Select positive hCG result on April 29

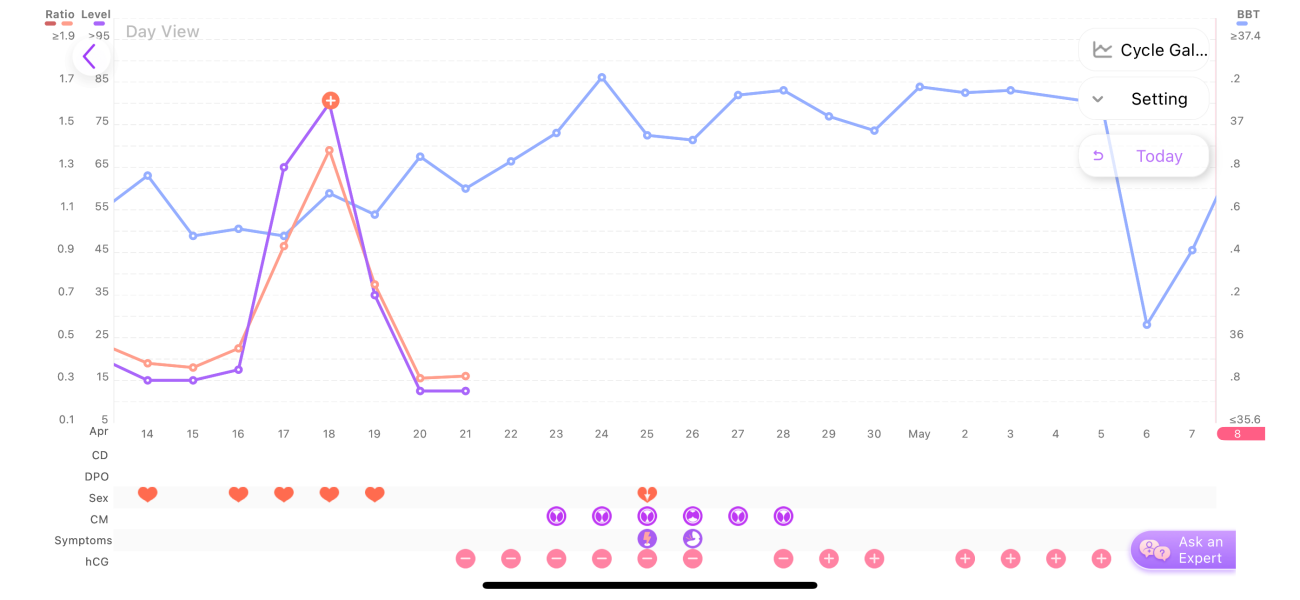[x=829, y=559]
